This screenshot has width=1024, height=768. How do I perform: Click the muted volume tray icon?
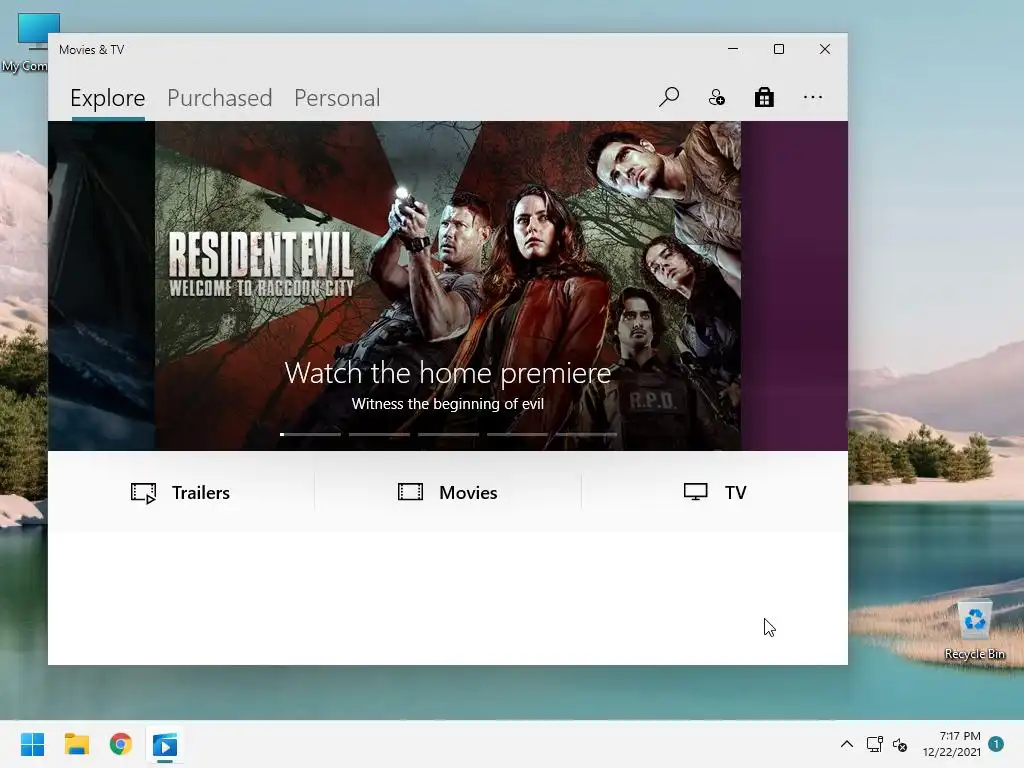tap(900, 744)
